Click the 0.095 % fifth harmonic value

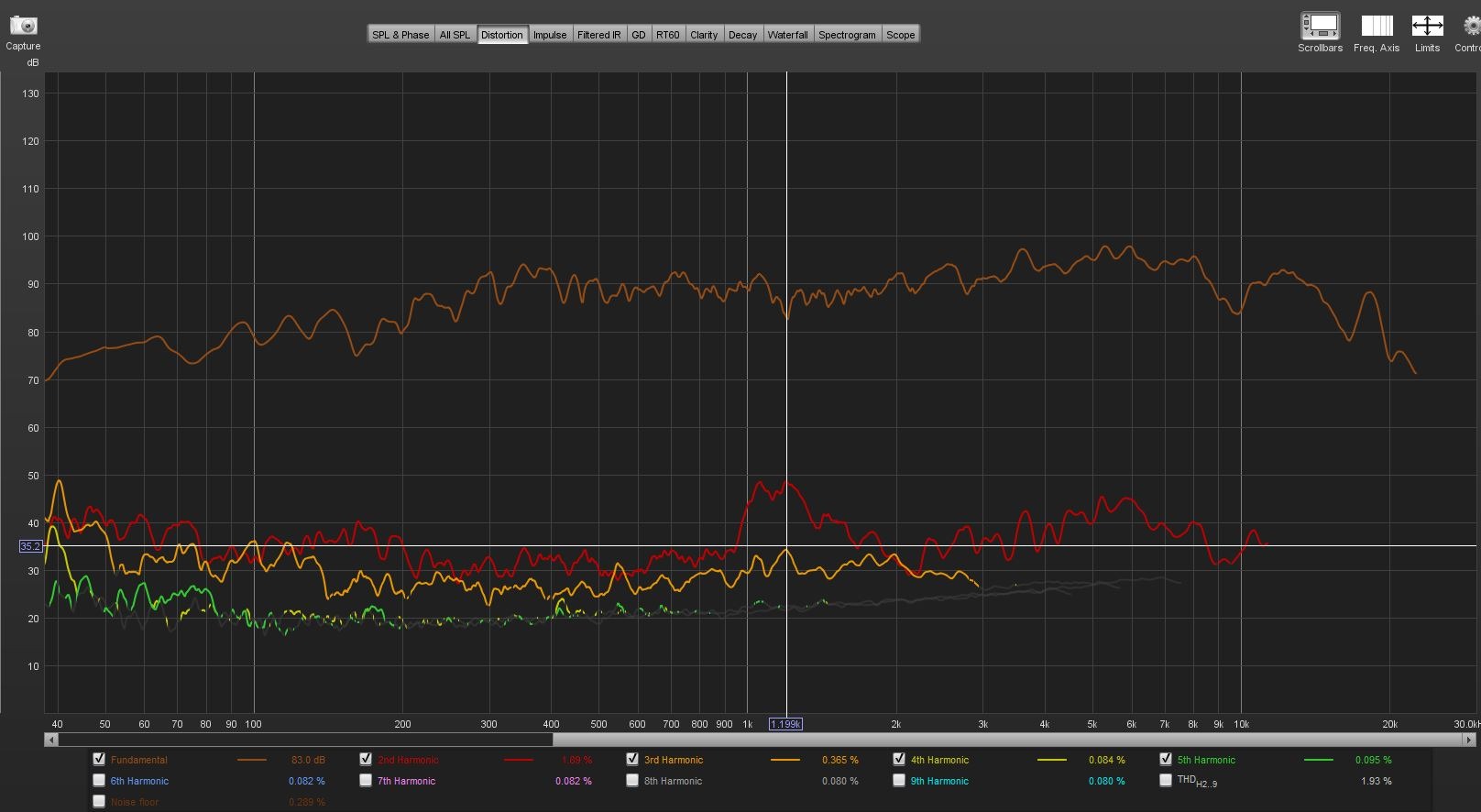(x=1374, y=760)
